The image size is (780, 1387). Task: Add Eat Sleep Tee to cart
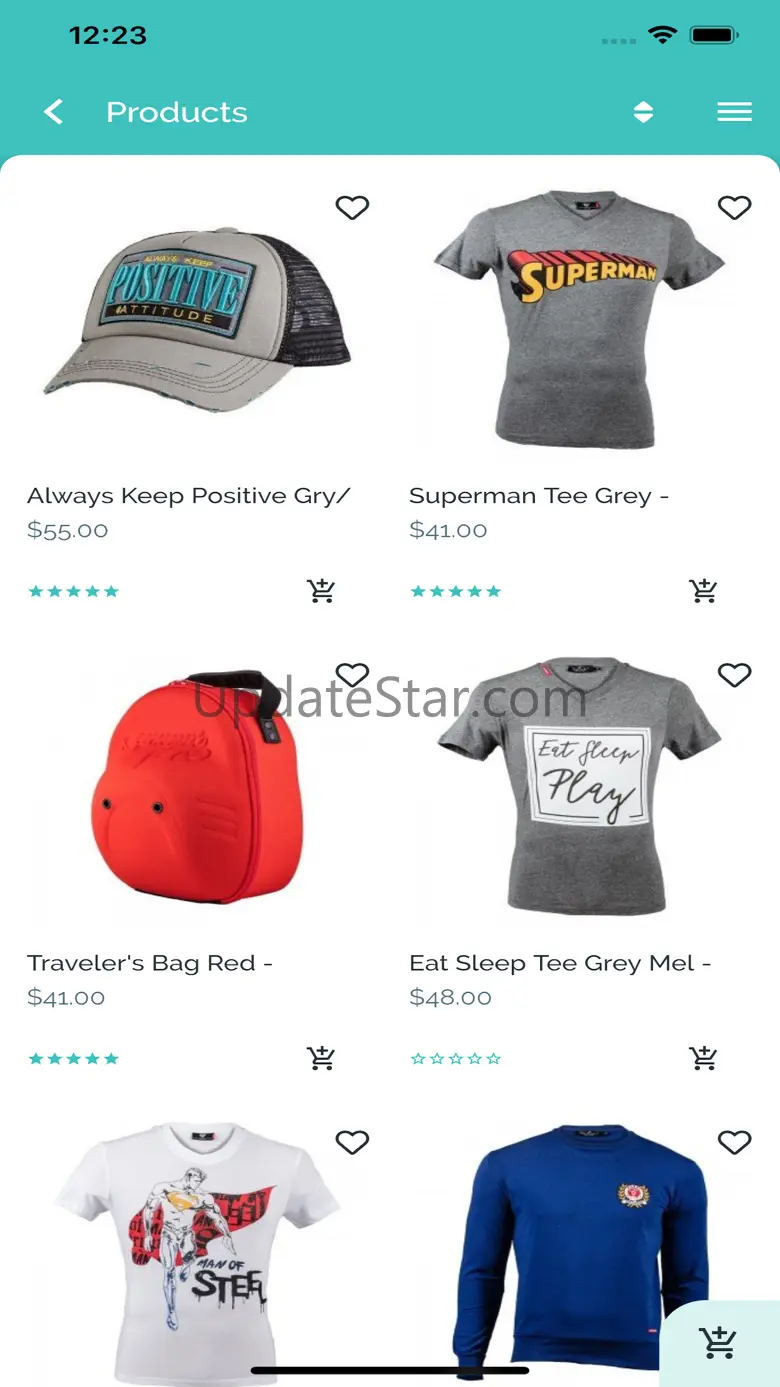tap(703, 1058)
